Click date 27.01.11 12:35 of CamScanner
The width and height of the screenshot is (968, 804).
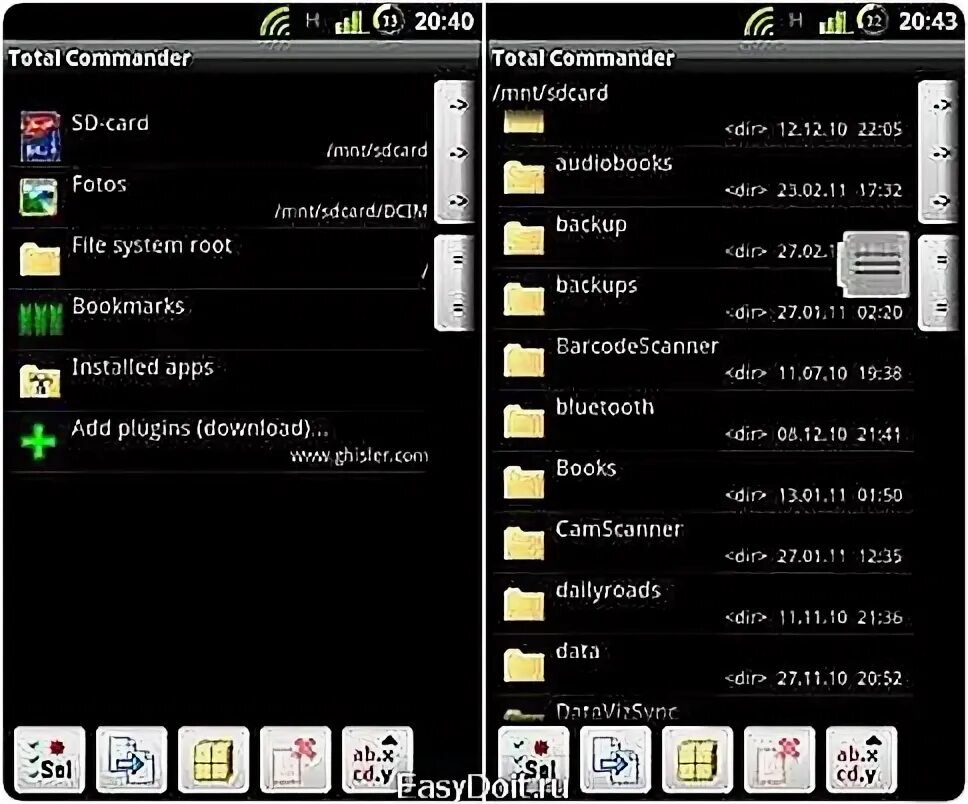coord(839,556)
